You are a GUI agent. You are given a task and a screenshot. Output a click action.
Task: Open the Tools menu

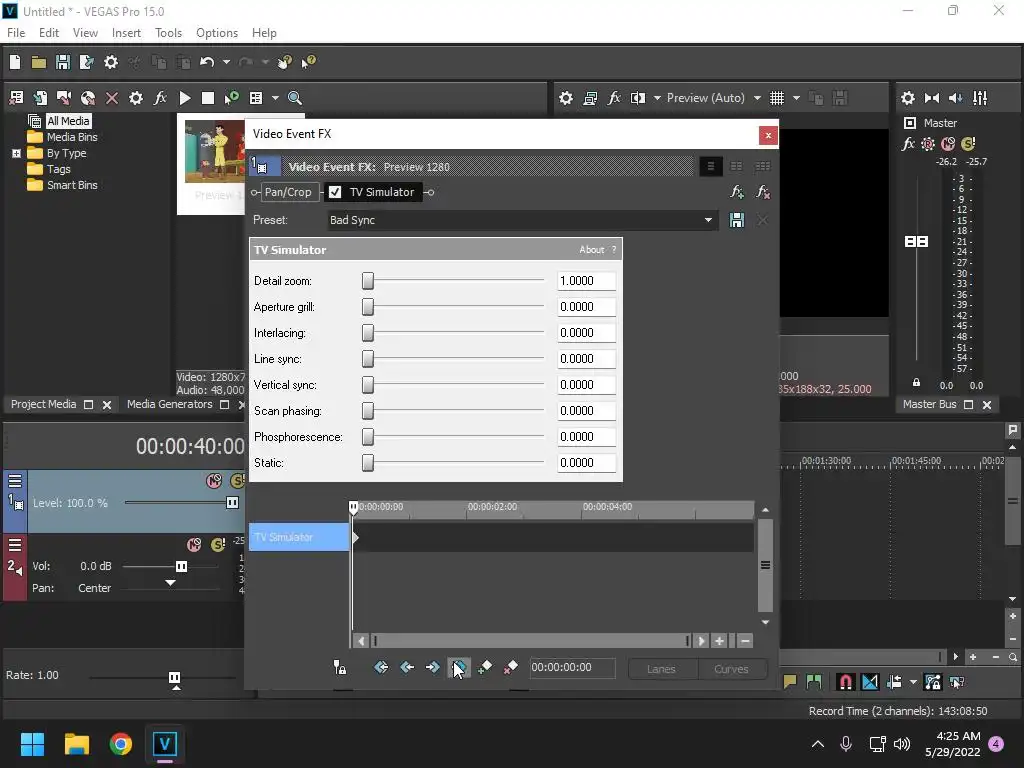(x=168, y=33)
